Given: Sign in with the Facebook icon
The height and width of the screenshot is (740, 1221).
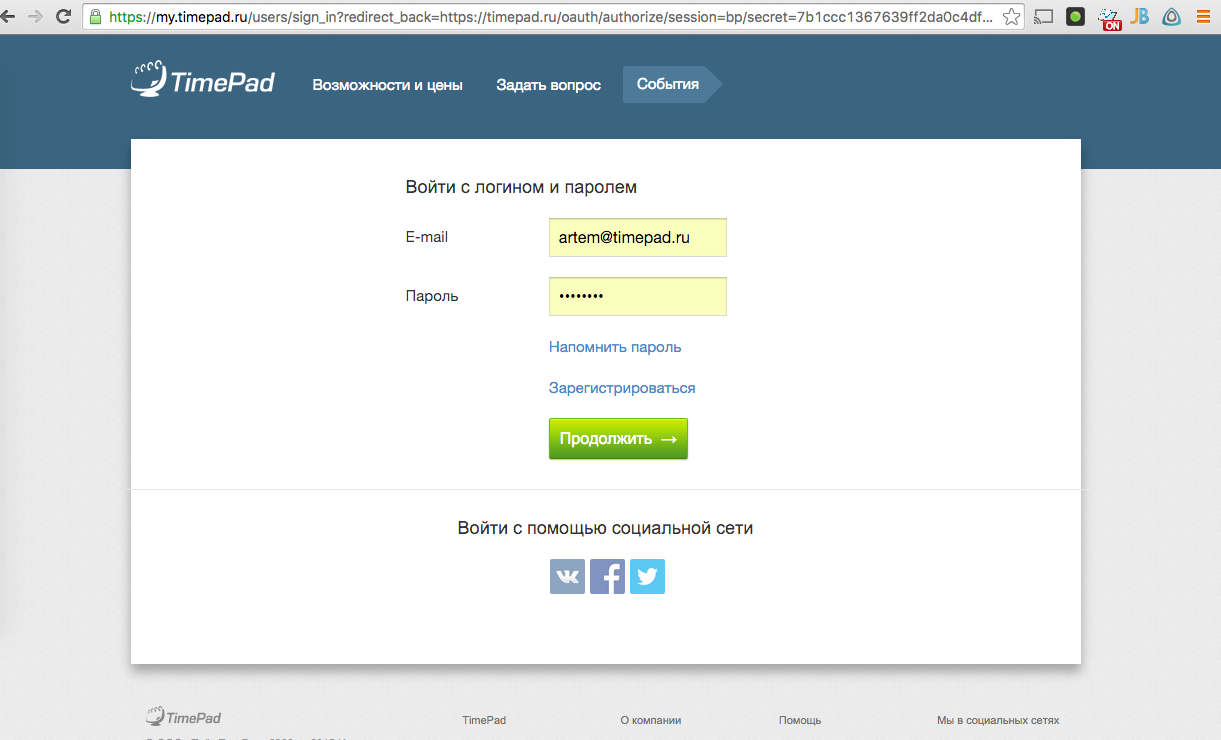Looking at the screenshot, I should point(607,577).
